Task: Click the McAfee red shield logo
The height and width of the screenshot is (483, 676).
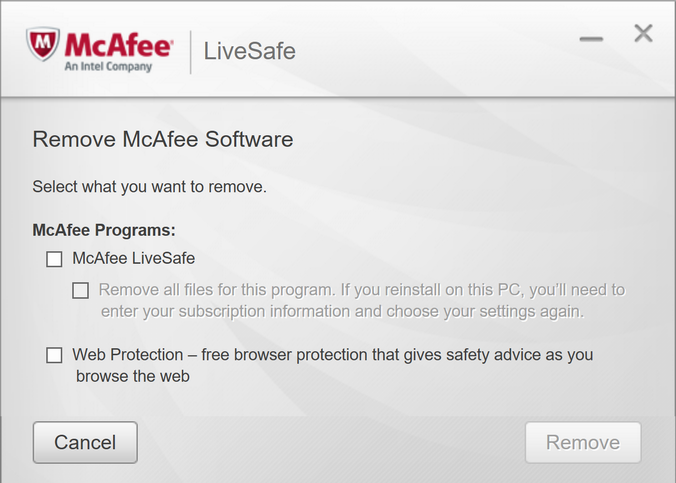Action: [44, 46]
